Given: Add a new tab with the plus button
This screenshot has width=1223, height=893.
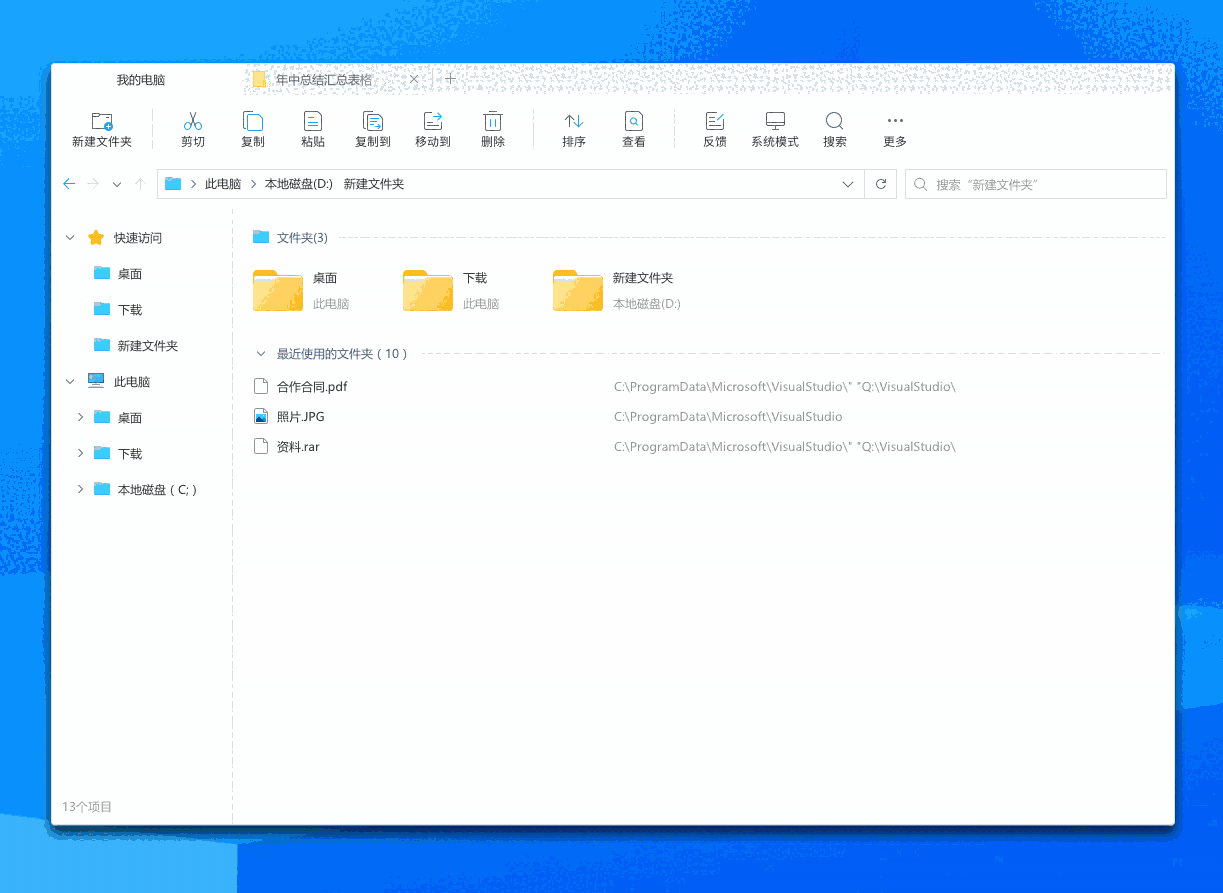Looking at the screenshot, I should (451, 79).
